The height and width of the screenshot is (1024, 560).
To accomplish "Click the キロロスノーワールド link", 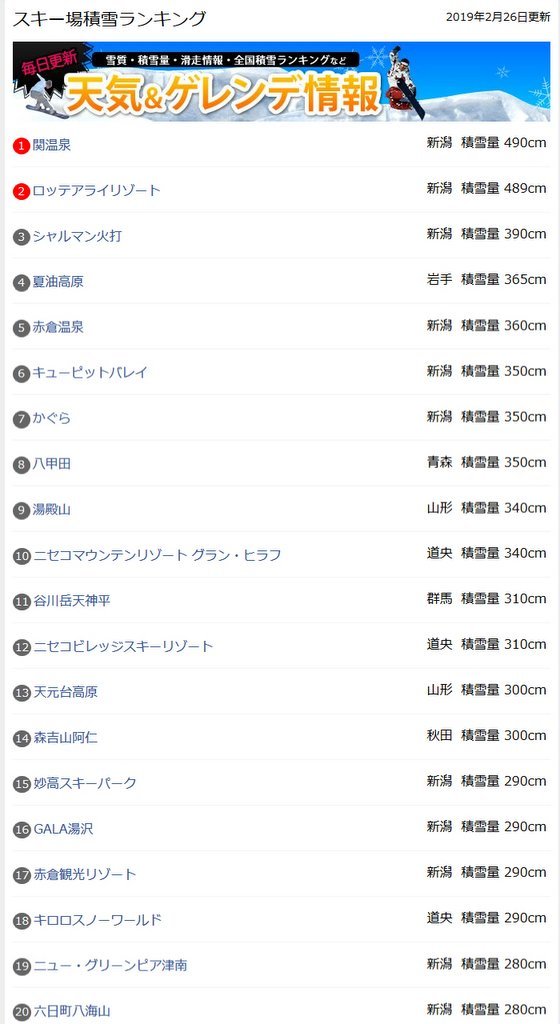I will pyautogui.click(x=97, y=920).
